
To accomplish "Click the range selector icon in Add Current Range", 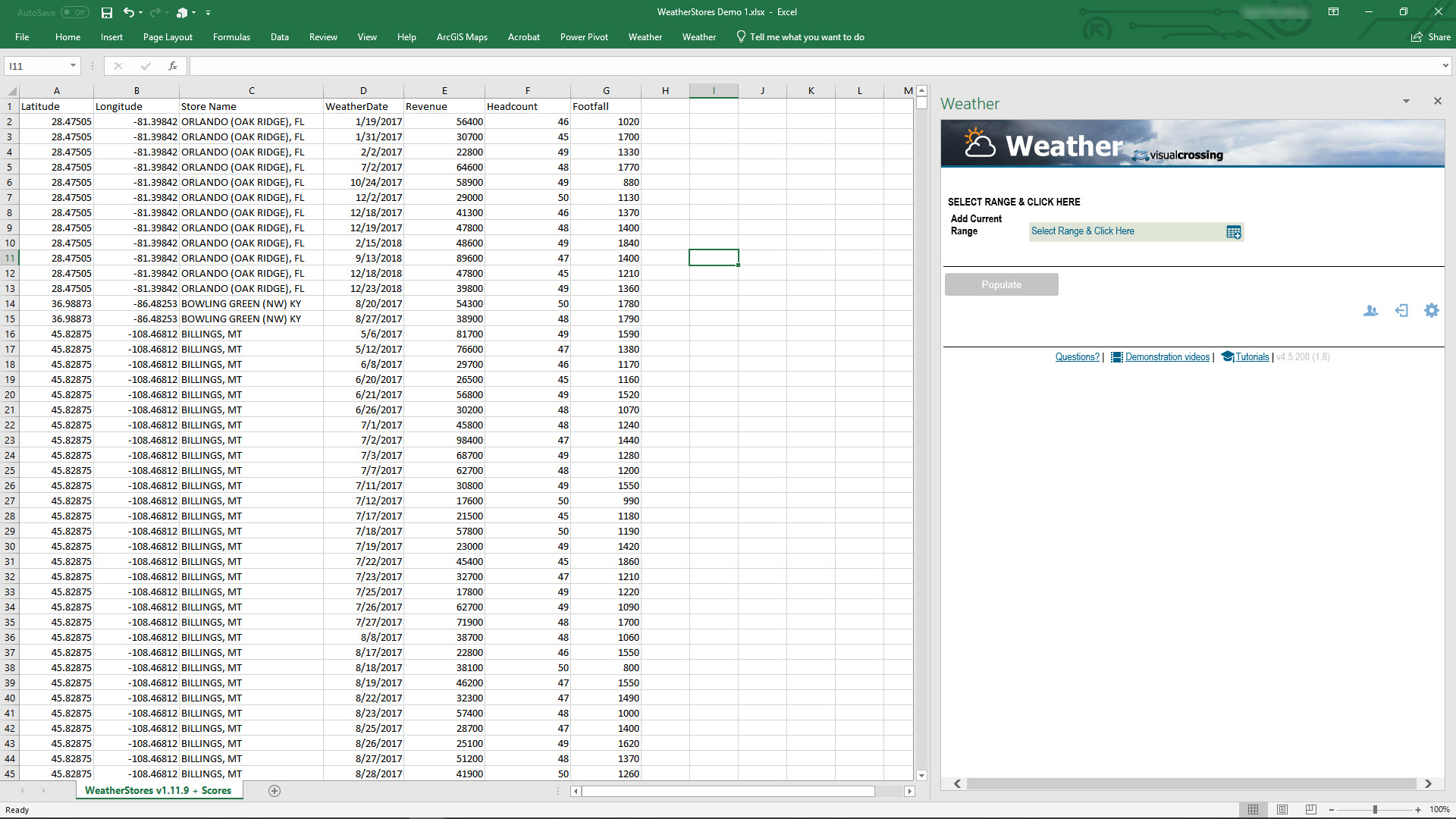I will click(1234, 232).
